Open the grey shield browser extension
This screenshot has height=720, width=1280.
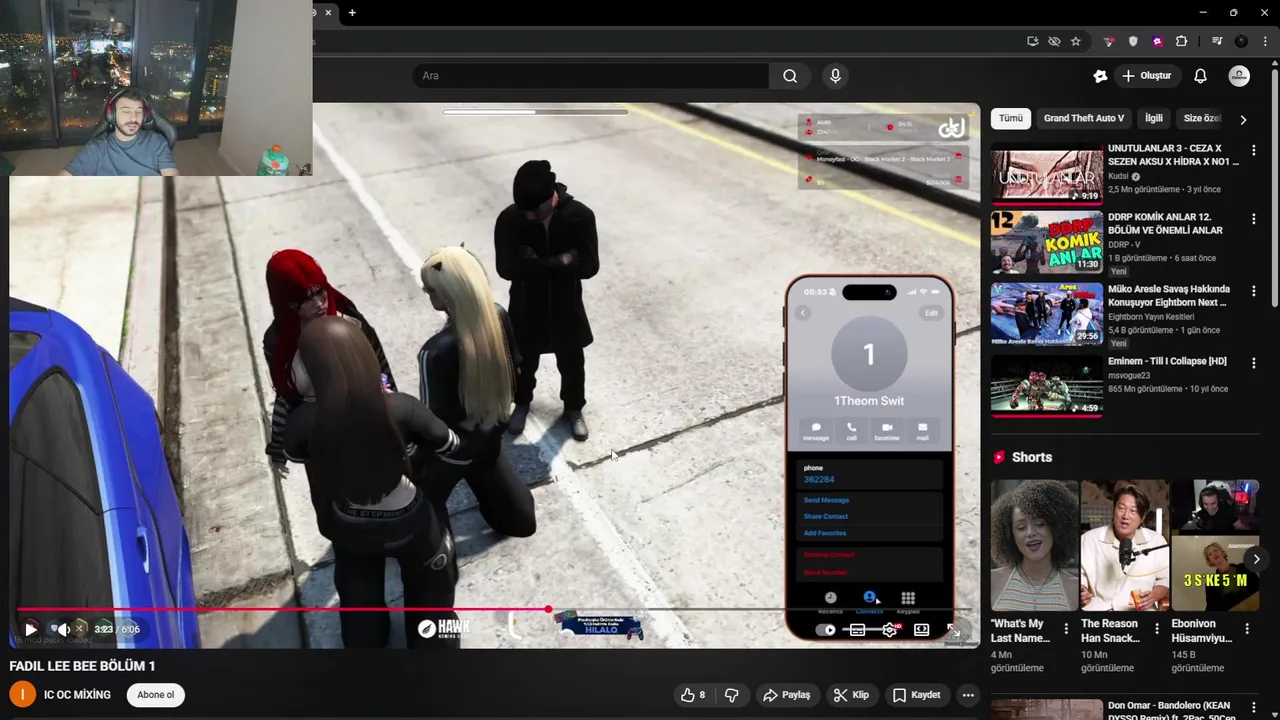(x=1133, y=41)
